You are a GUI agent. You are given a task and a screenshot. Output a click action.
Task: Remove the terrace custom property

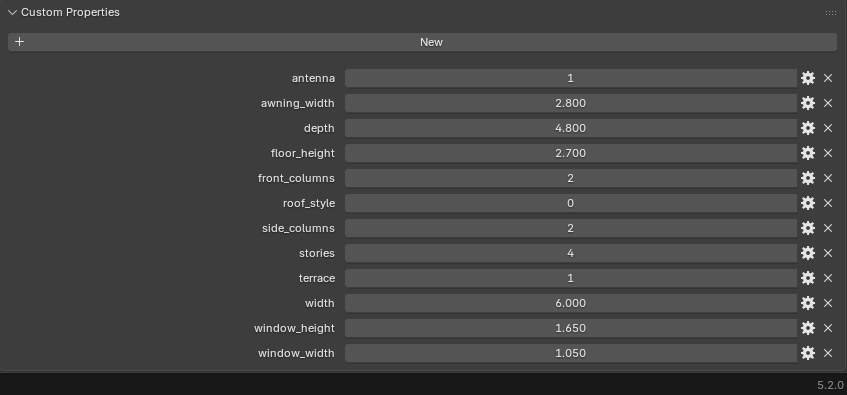(x=828, y=278)
